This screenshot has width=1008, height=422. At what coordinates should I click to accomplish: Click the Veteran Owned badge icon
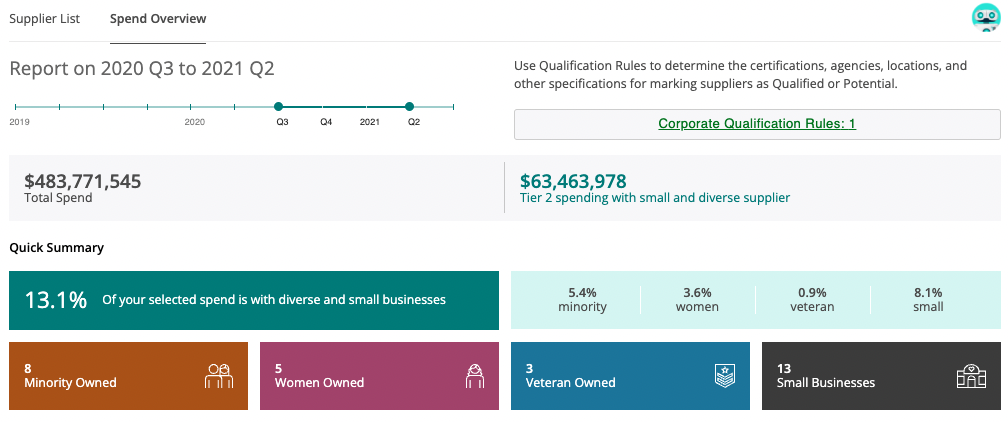[x=723, y=375]
